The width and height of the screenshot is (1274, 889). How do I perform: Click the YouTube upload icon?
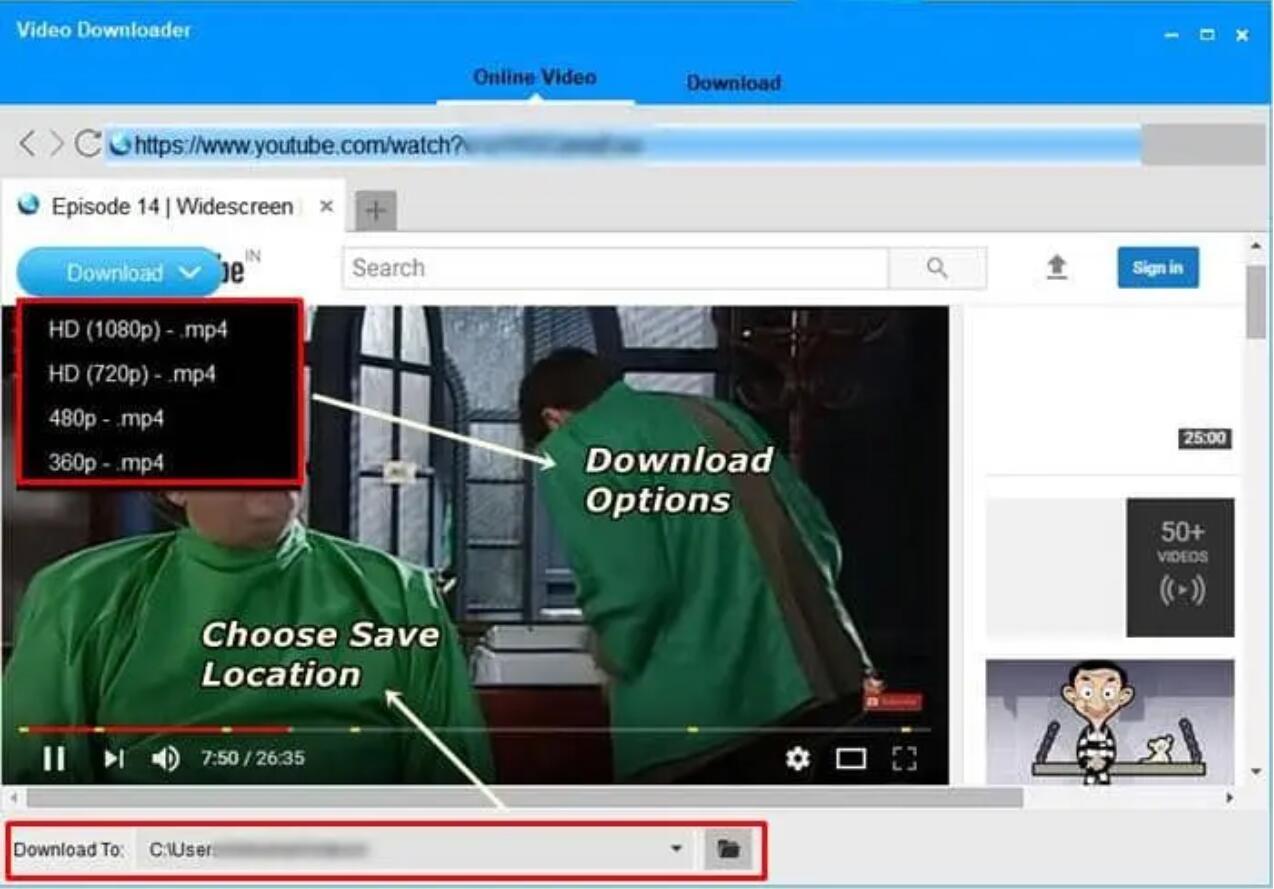[x=1056, y=267]
